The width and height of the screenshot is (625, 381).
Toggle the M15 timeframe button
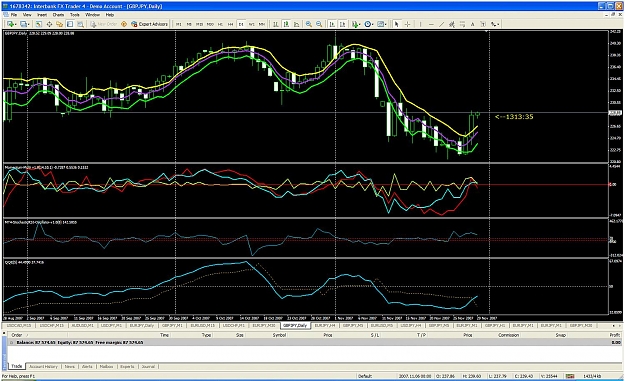pyautogui.click(x=199, y=24)
